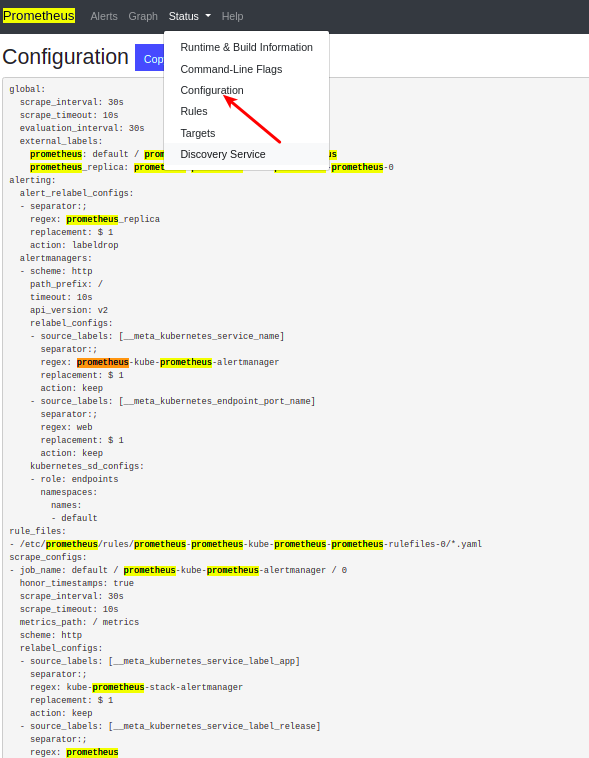The width and height of the screenshot is (589, 758).
Task: Click the Prometheus brand logo link
Action: coord(39,16)
